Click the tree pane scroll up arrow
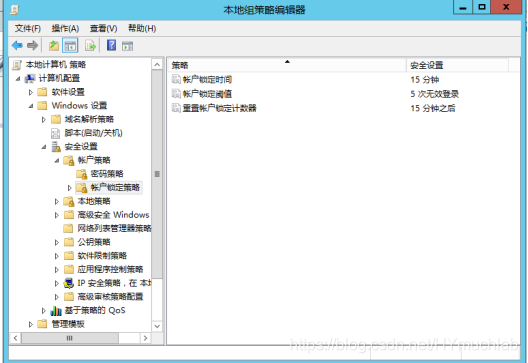528x363 pixels. (x=157, y=64)
